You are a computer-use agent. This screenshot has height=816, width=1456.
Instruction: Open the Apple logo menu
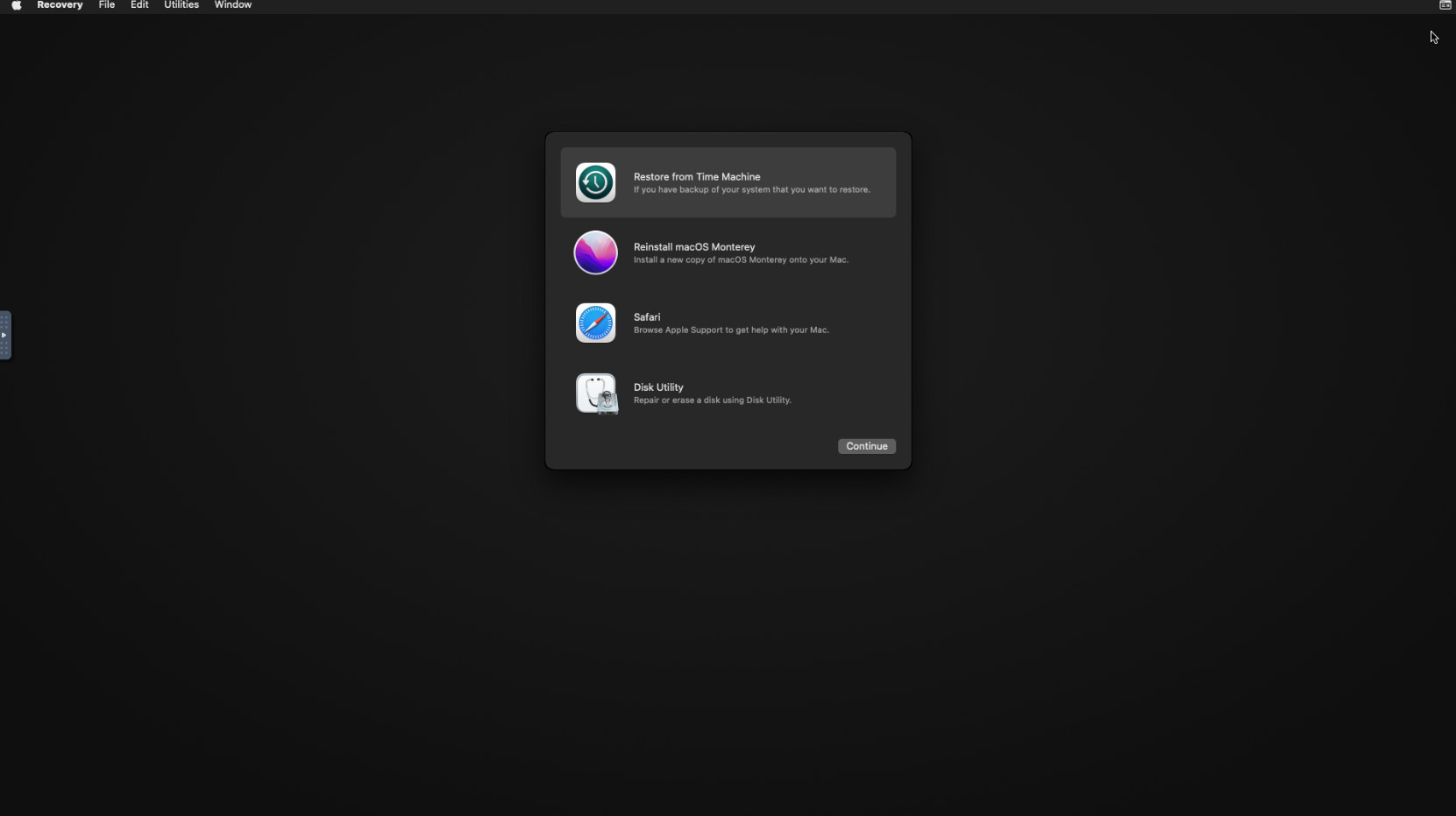17,5
